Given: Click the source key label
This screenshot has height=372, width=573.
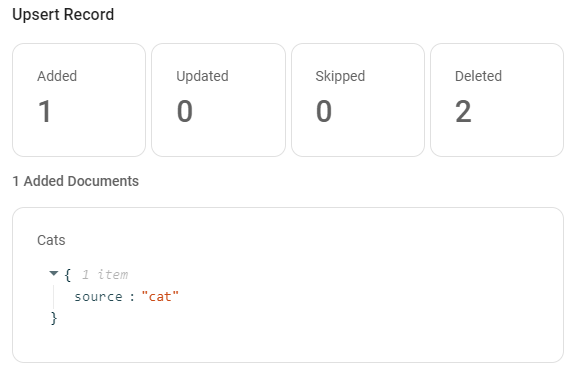Looking at the screenshot, I should [x=98, y=297].
